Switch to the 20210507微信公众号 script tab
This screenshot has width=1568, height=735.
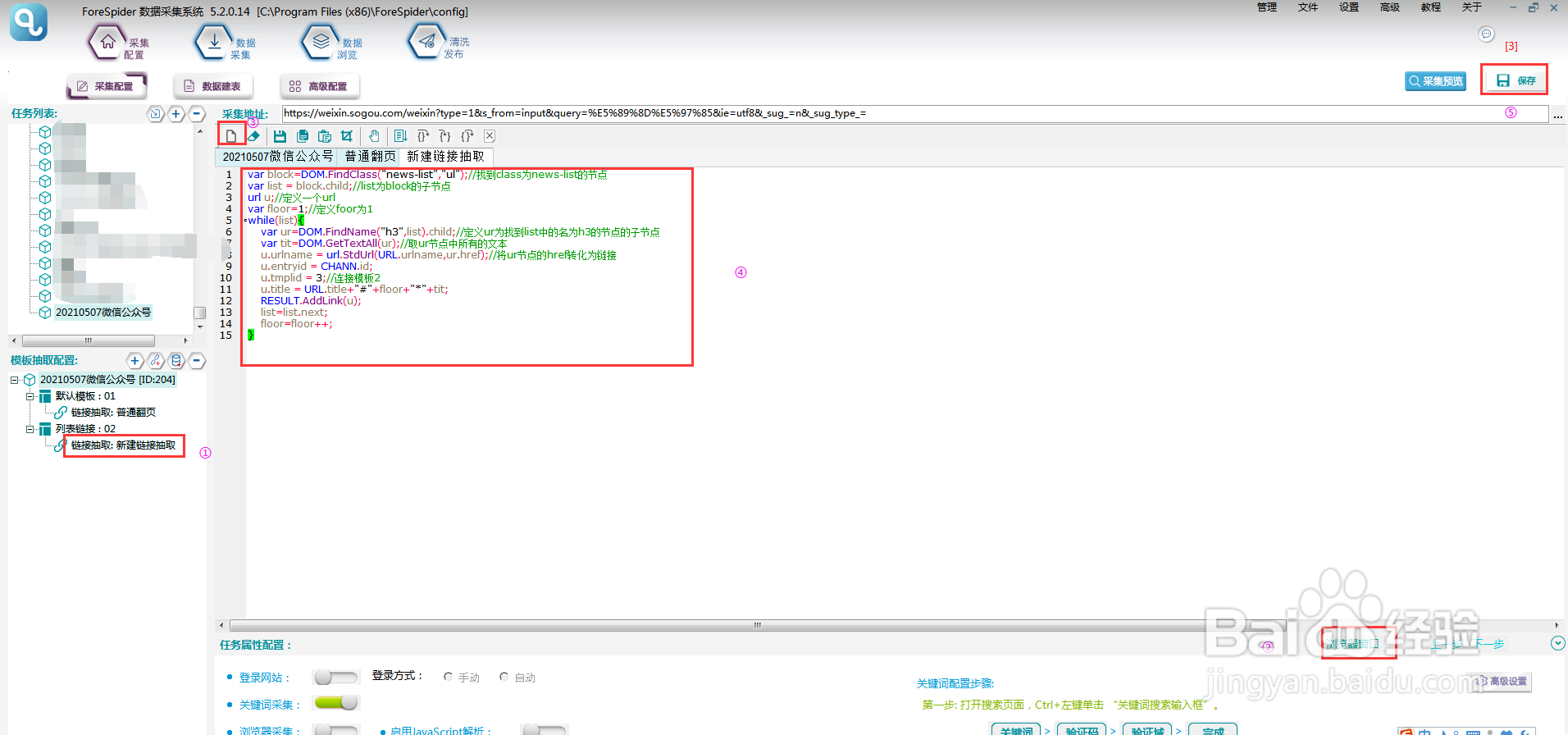pos(277,156)
